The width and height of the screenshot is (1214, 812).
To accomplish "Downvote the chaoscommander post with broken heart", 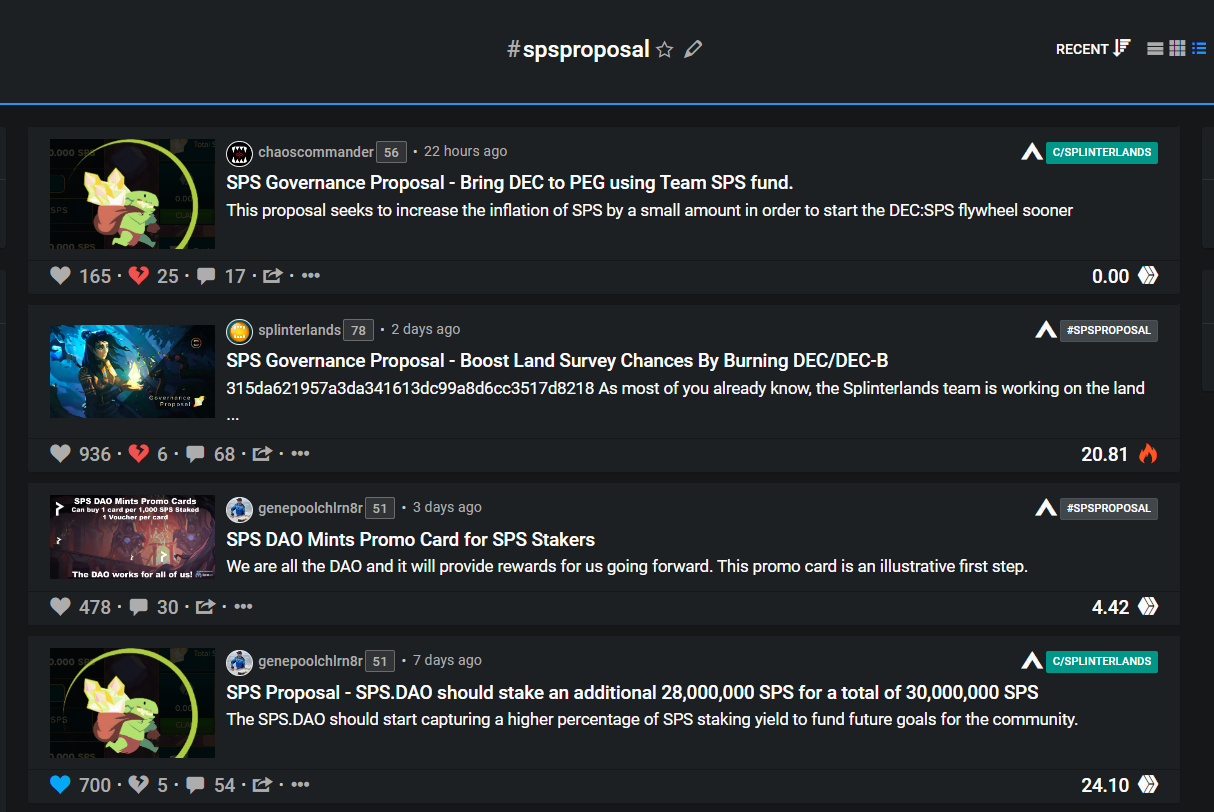I will 139,276.
